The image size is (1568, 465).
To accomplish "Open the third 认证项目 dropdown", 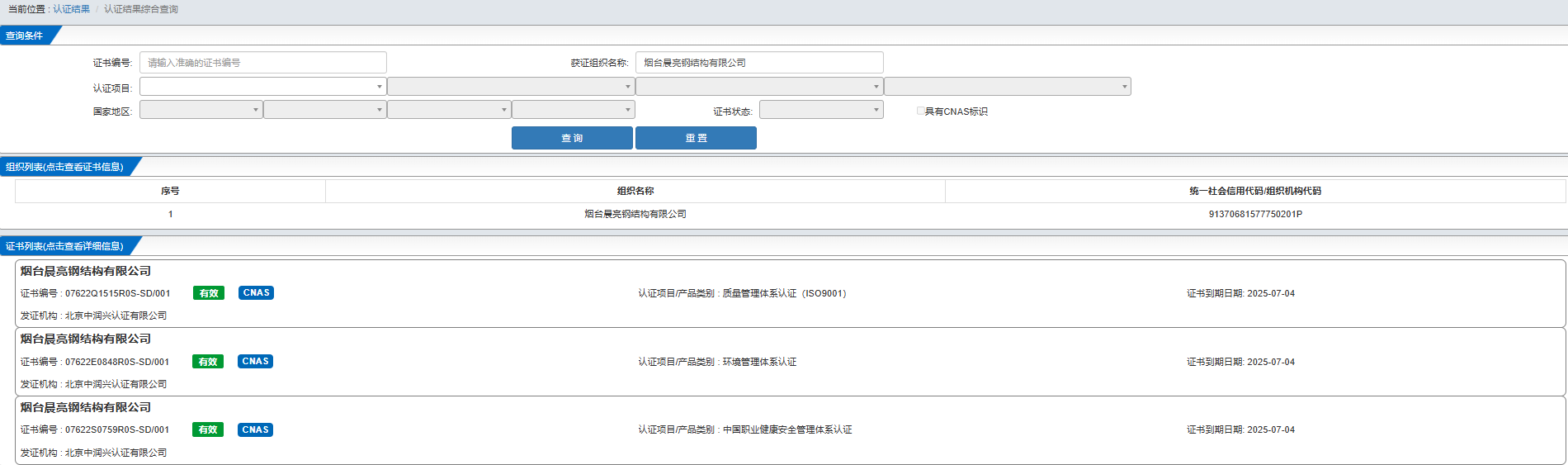I will click(x=759, y=87).
